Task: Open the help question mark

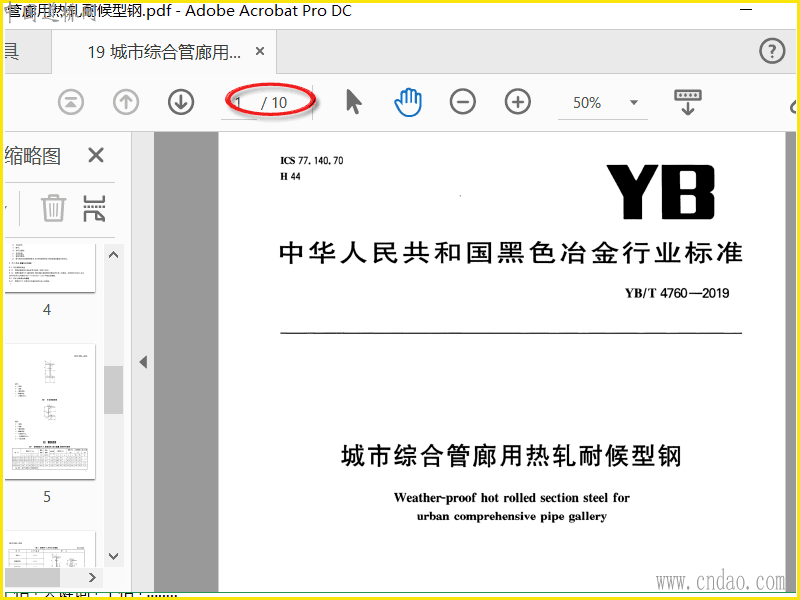Action: coord(772,51)
